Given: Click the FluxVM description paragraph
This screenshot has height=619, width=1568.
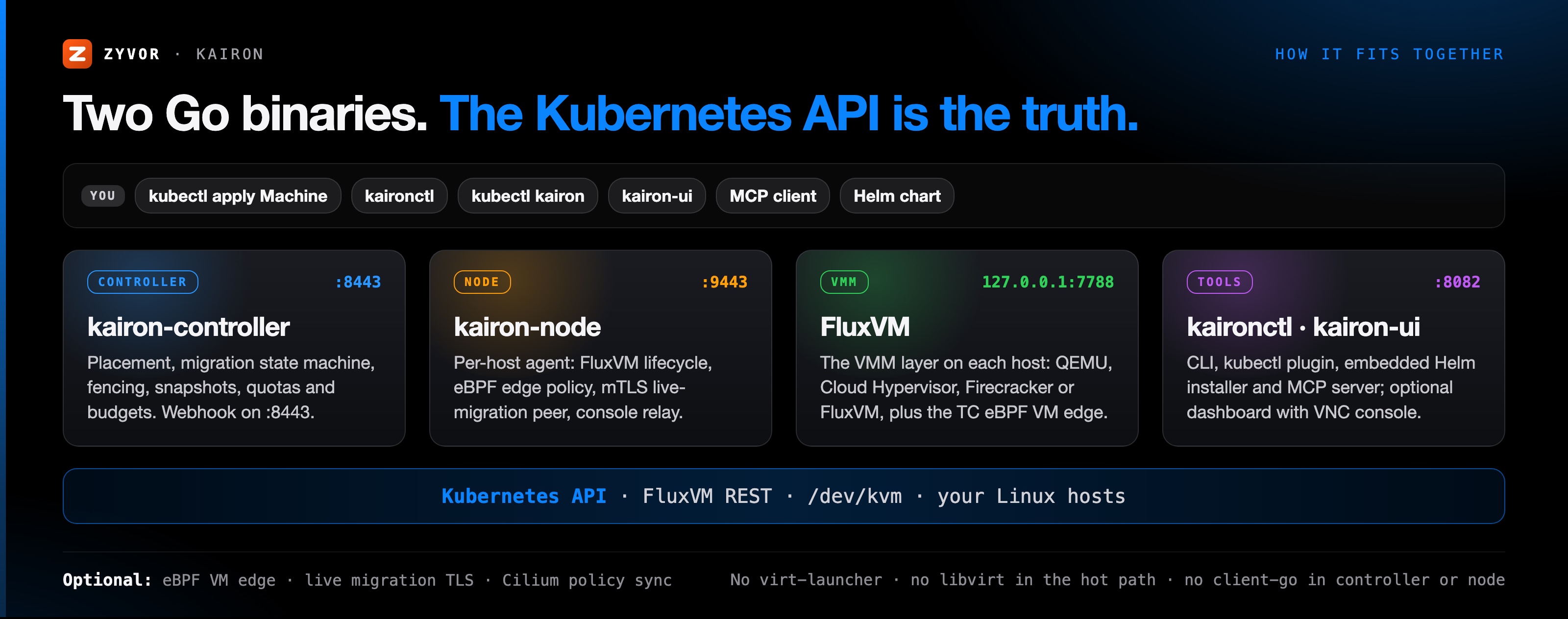Looking at the screenshot, I should click(x=966, y=387).
